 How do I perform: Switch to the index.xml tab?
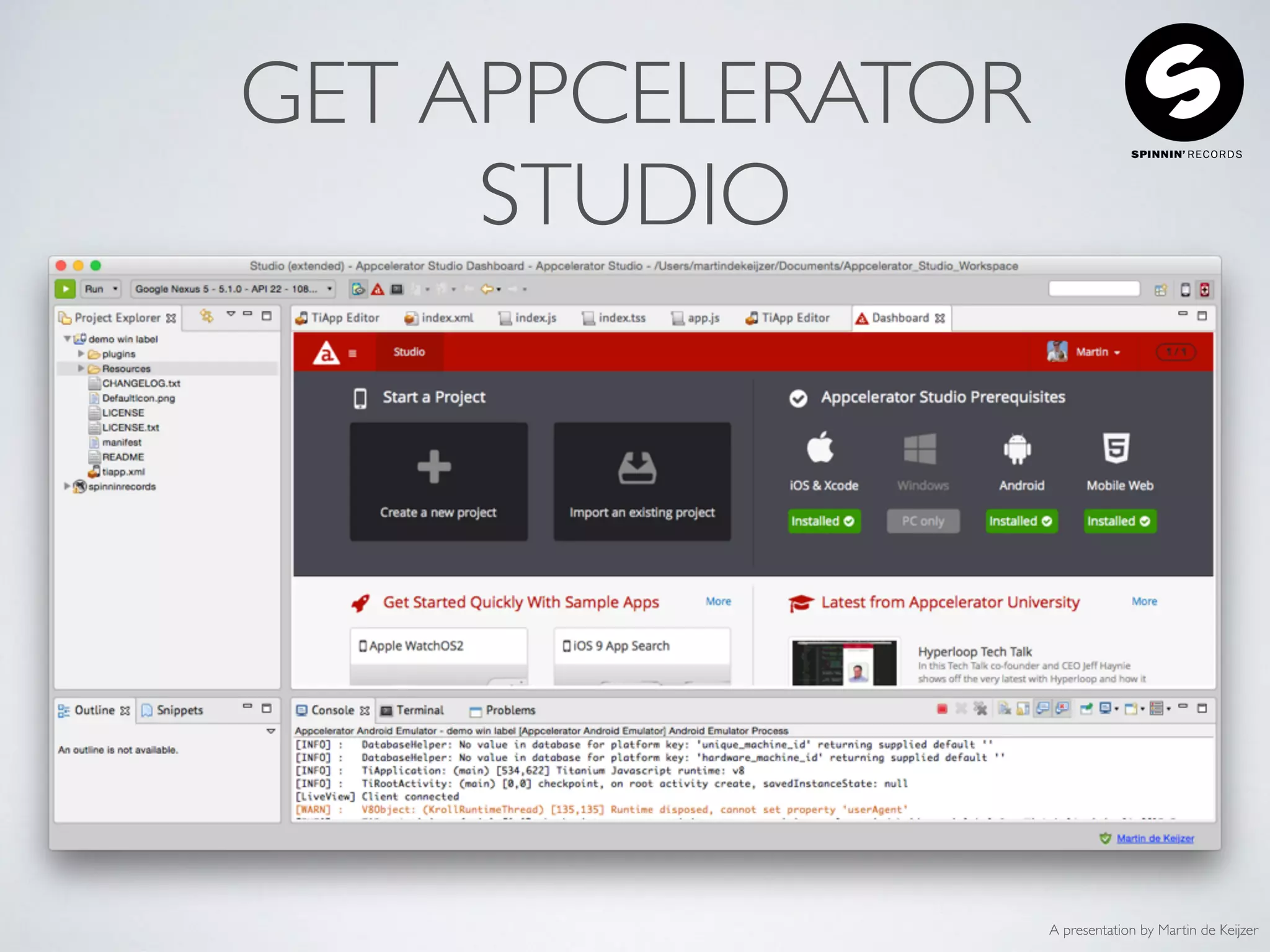438,318
